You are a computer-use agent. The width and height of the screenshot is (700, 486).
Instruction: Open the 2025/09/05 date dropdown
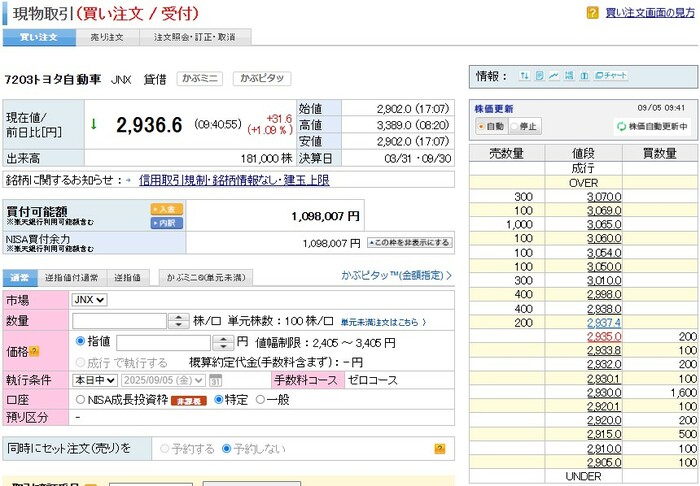click(x=163, y=380)
